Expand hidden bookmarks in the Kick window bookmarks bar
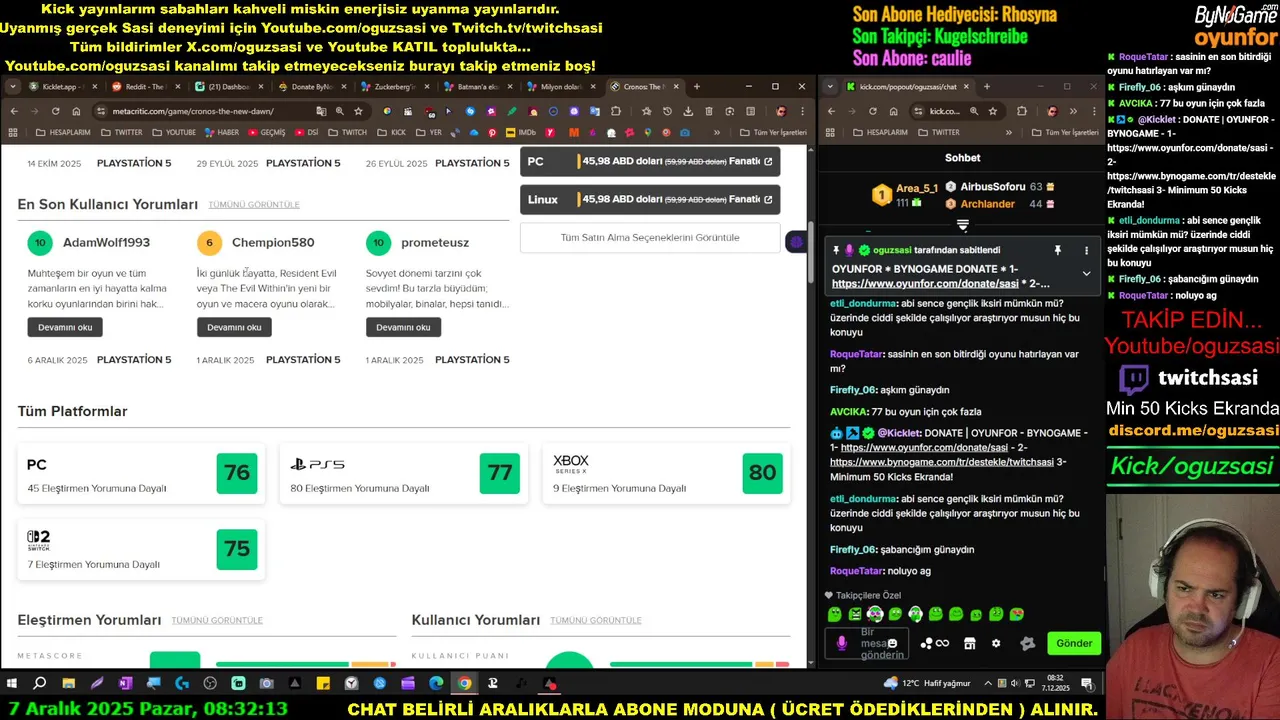The width and height of the screenshot is (1280, 720). [1007, 132]
